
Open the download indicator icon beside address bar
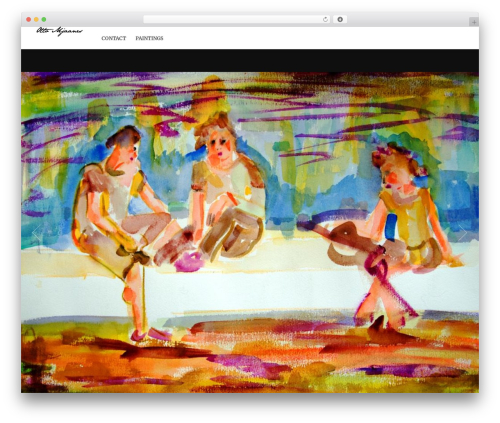[x=340, y=19]
